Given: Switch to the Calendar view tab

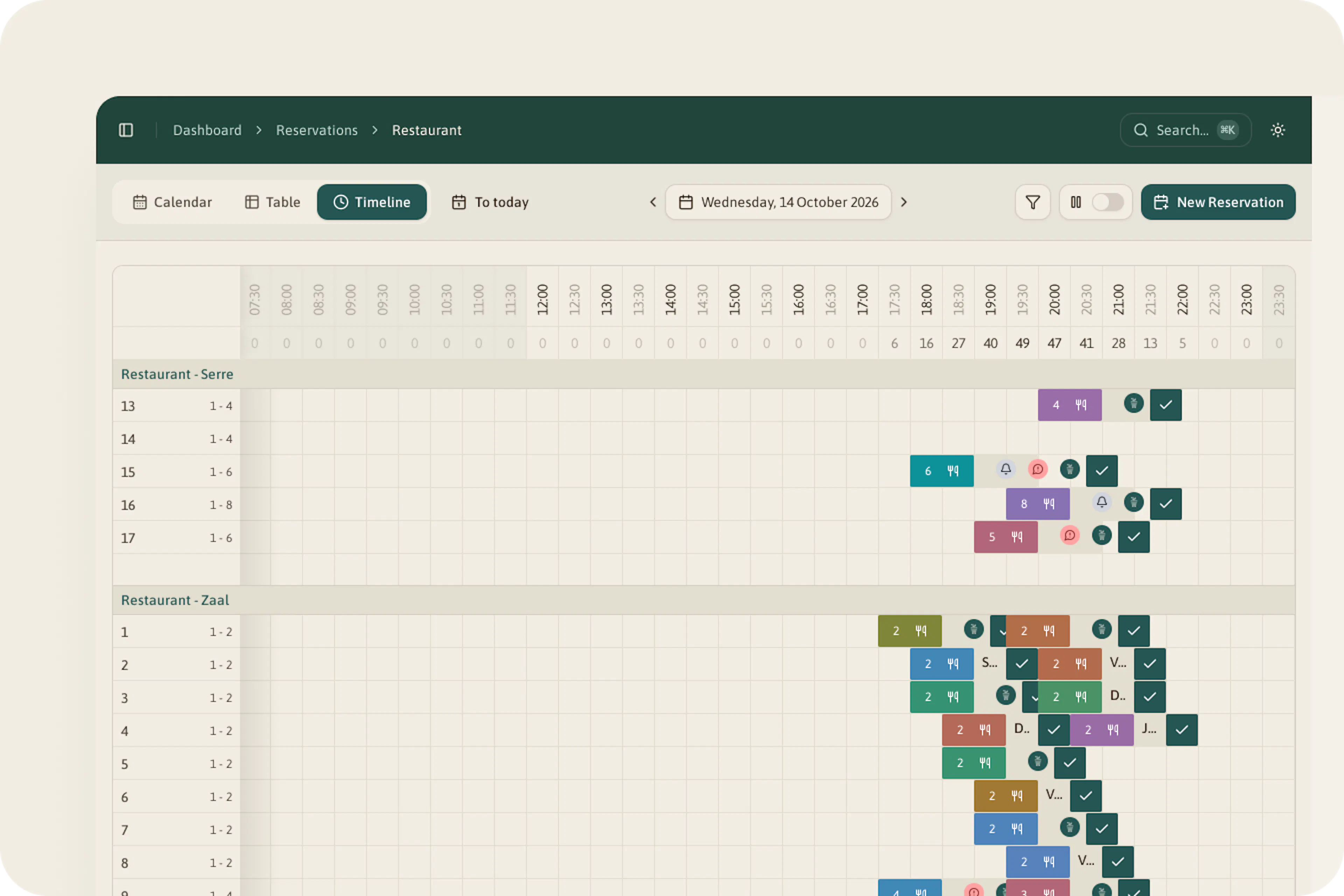Looking at the screenshot, I should click(172, 202).
